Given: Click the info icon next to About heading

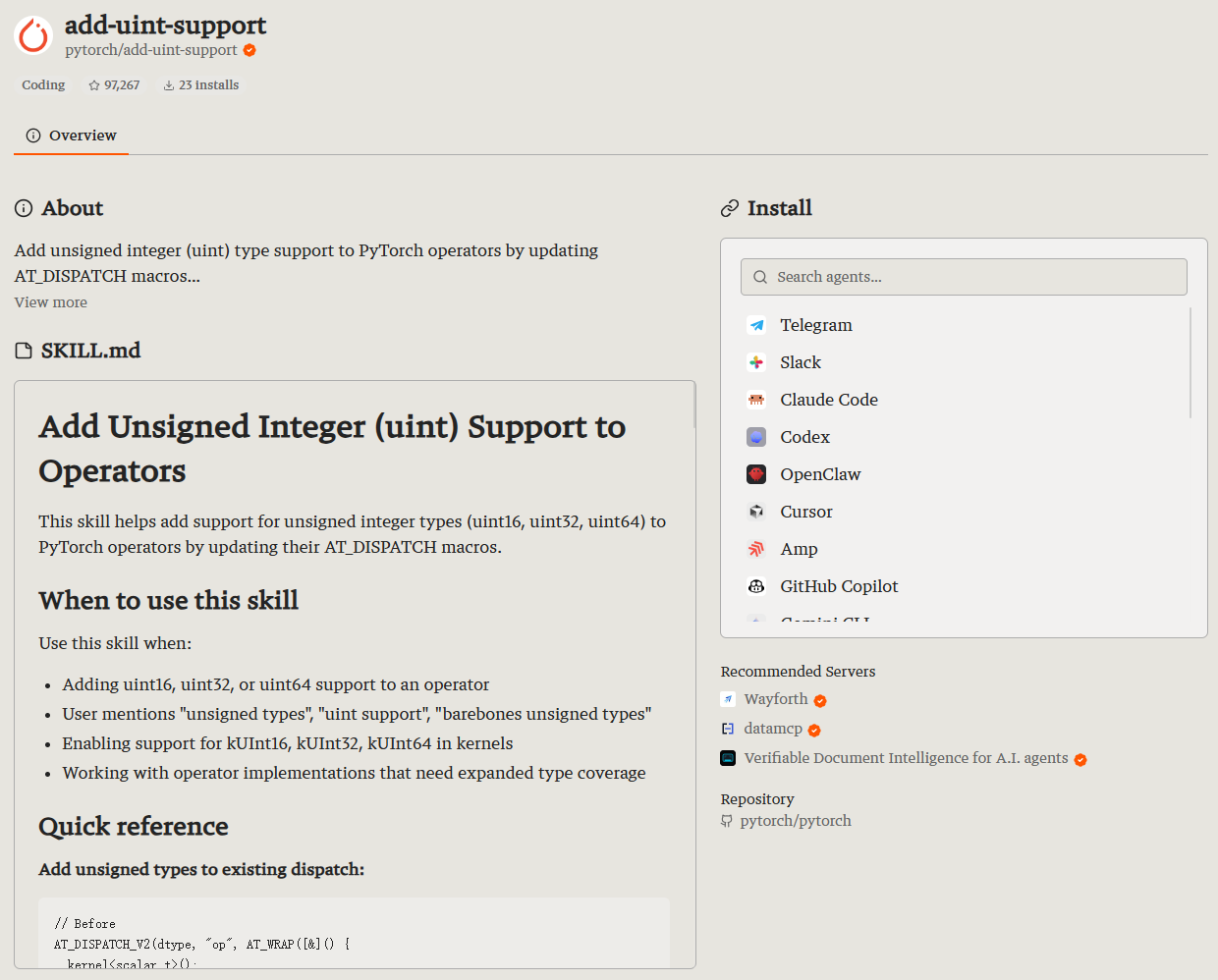Looking at the screenshot, I should [x=24, y=208].
